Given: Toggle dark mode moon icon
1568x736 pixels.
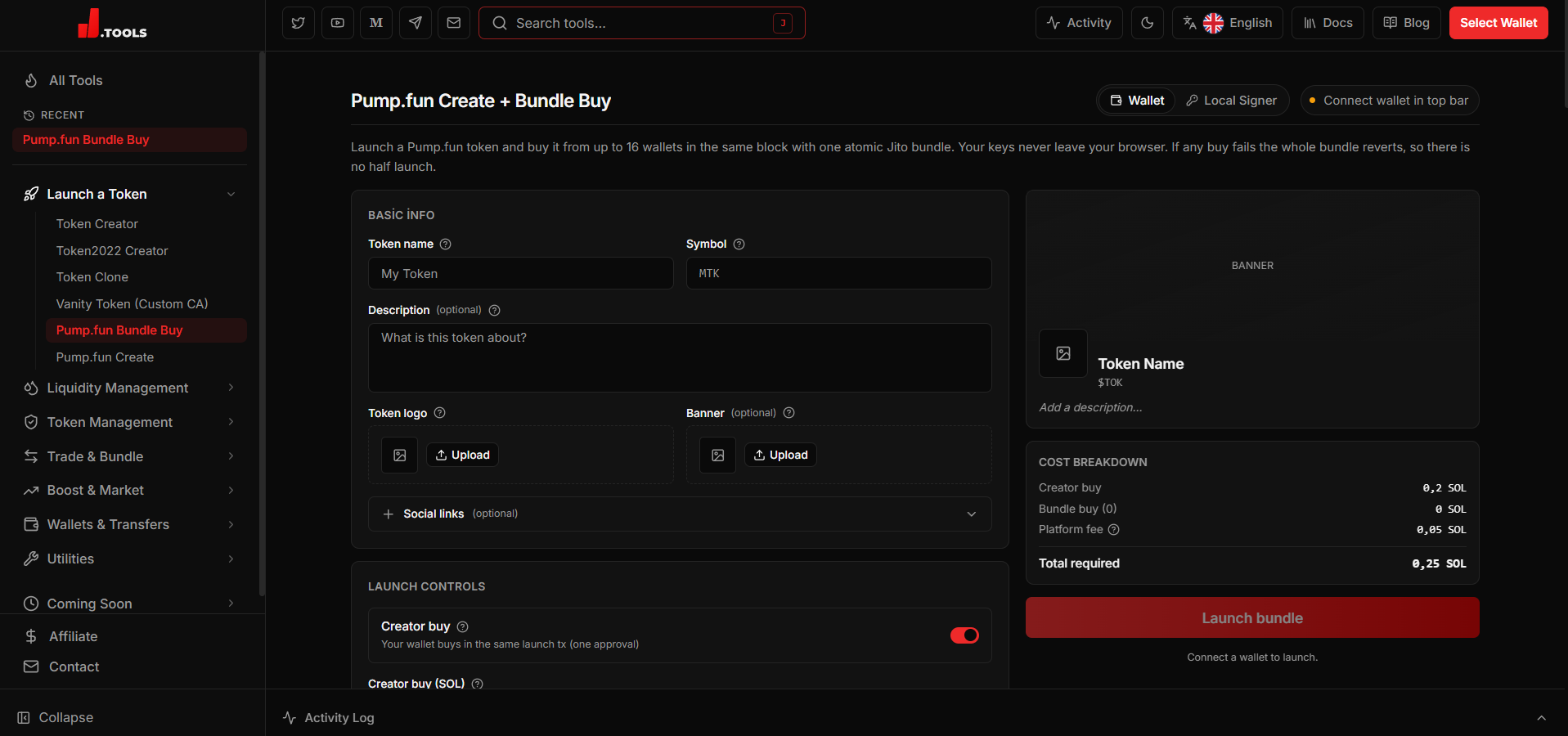Looking at the screenshot, I should [1148, 23].
